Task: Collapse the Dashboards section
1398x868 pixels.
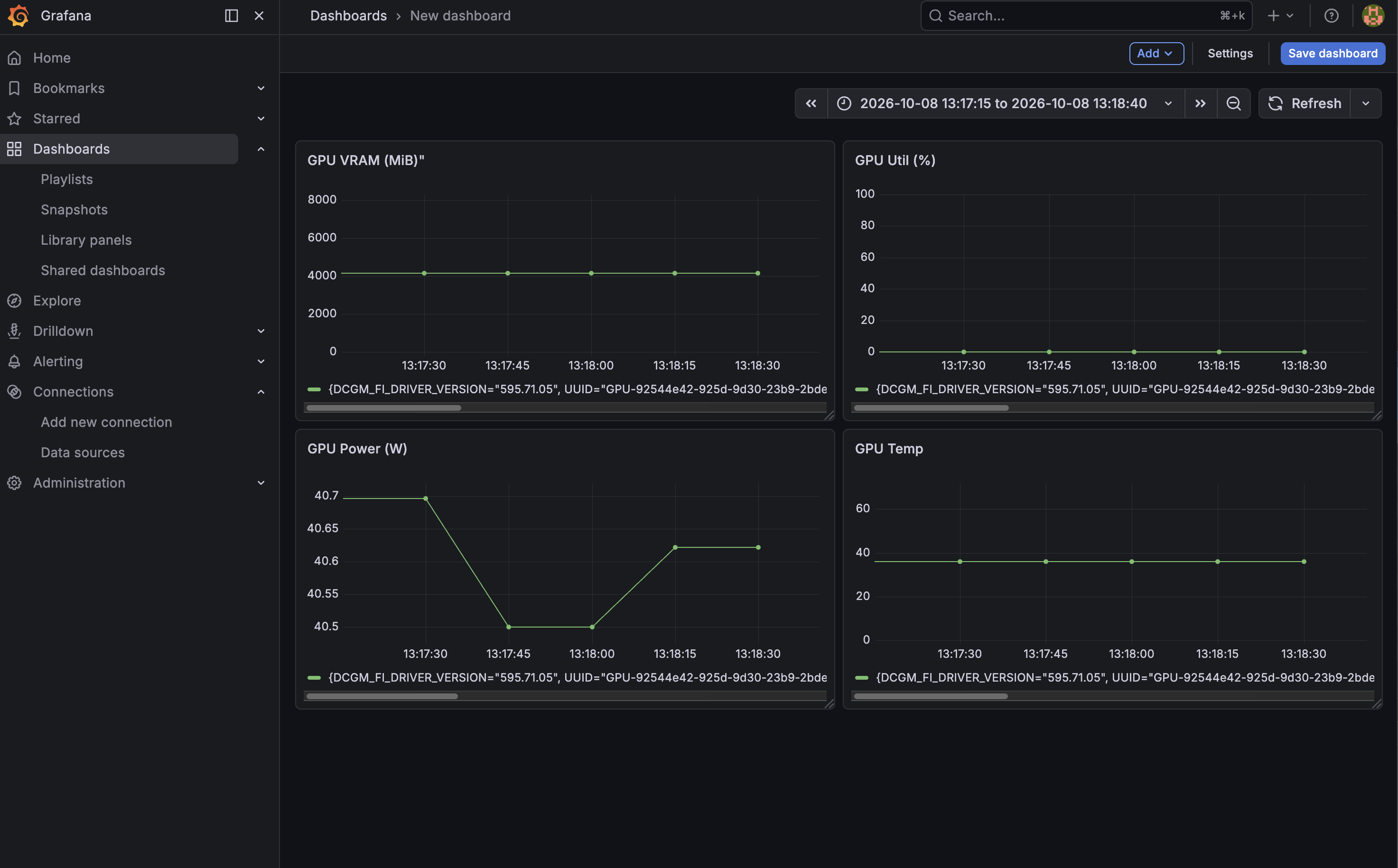Action: (x=261, y=149)
